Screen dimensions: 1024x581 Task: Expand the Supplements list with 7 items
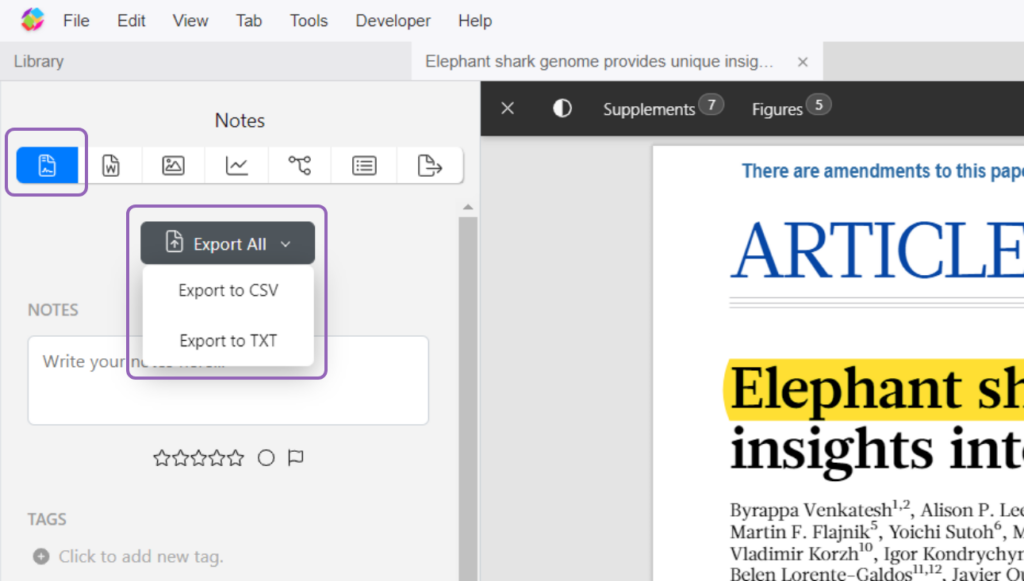pyautogui.click(x=662, y=108)
